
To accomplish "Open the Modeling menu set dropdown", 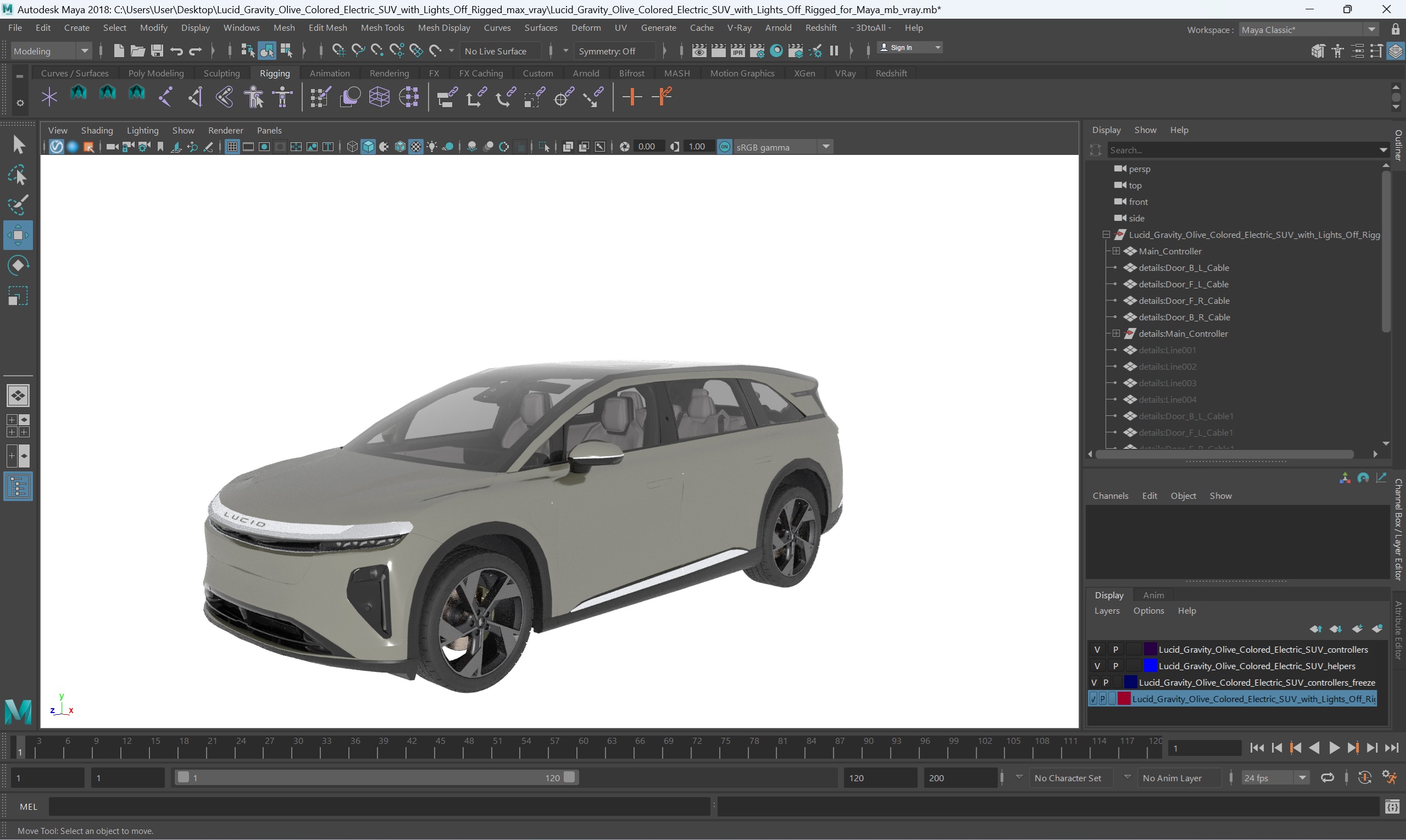I will 85,51.
